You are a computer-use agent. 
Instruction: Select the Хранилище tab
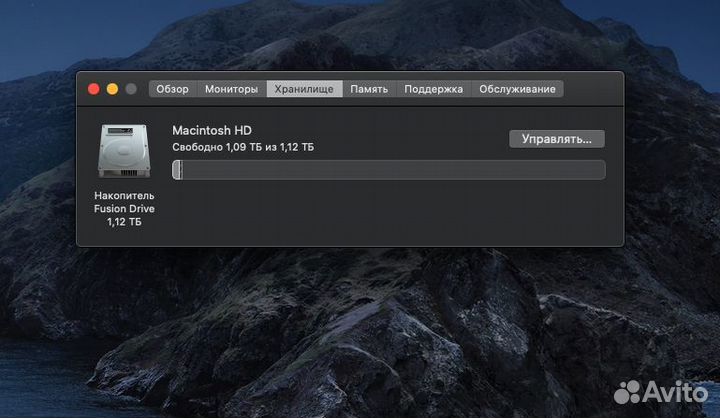point(304,89)
